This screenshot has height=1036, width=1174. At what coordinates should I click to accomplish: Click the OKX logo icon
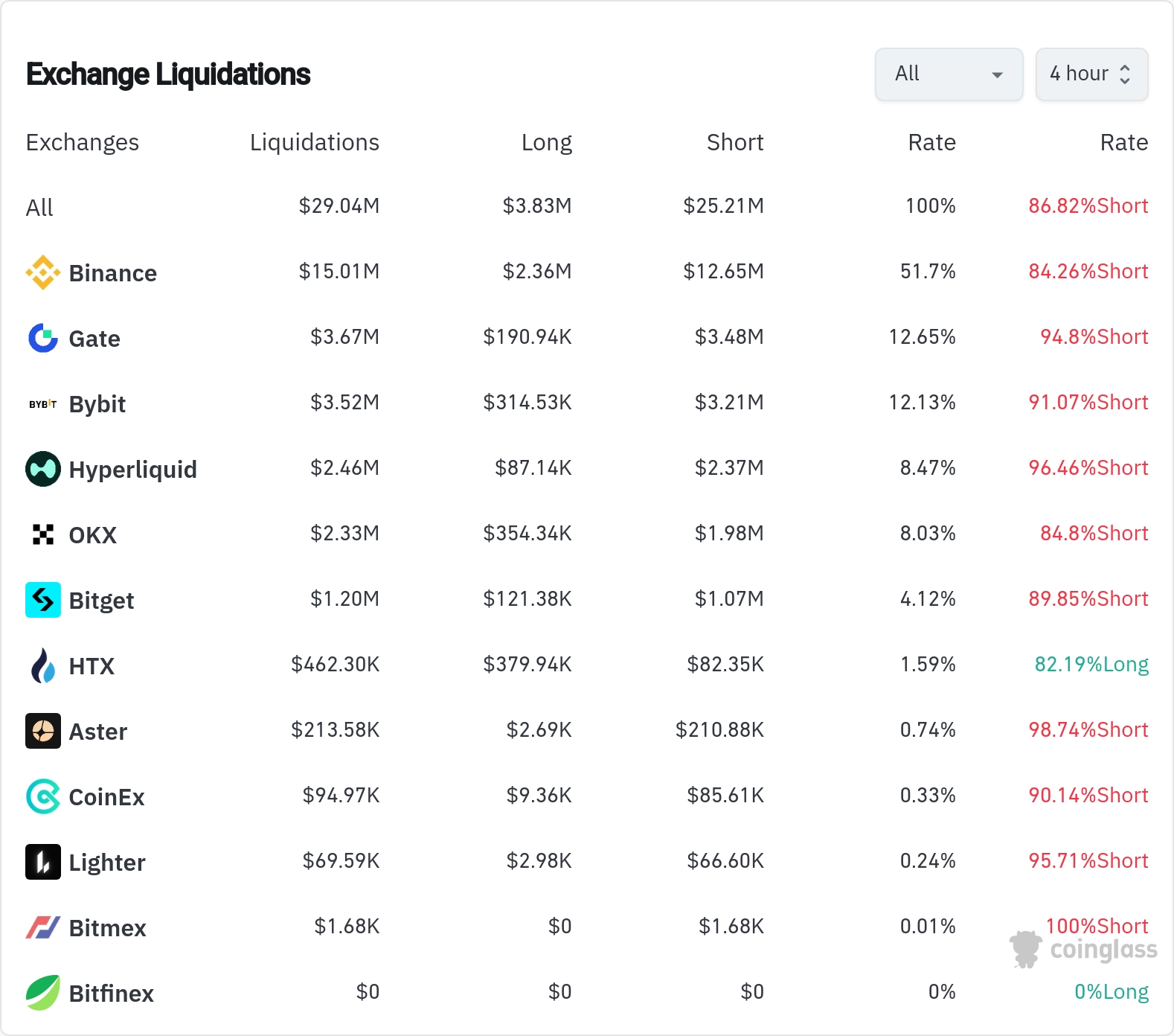[x=43, y=534]
